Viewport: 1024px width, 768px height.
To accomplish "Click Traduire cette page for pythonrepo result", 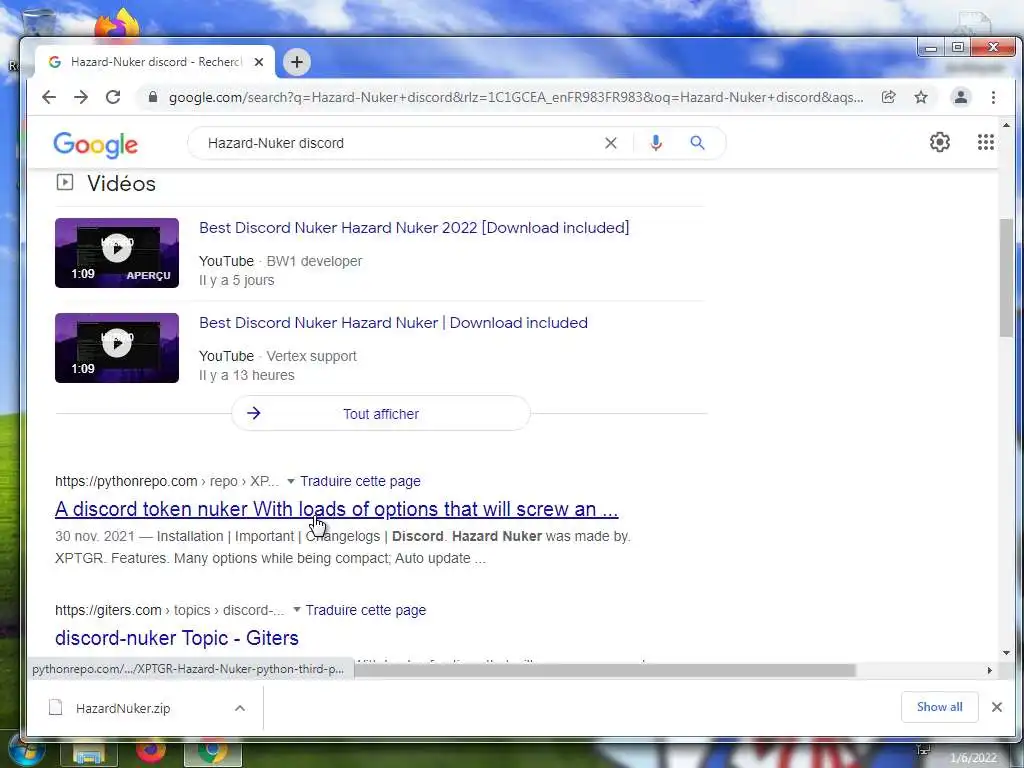I will tap(360, 481).
